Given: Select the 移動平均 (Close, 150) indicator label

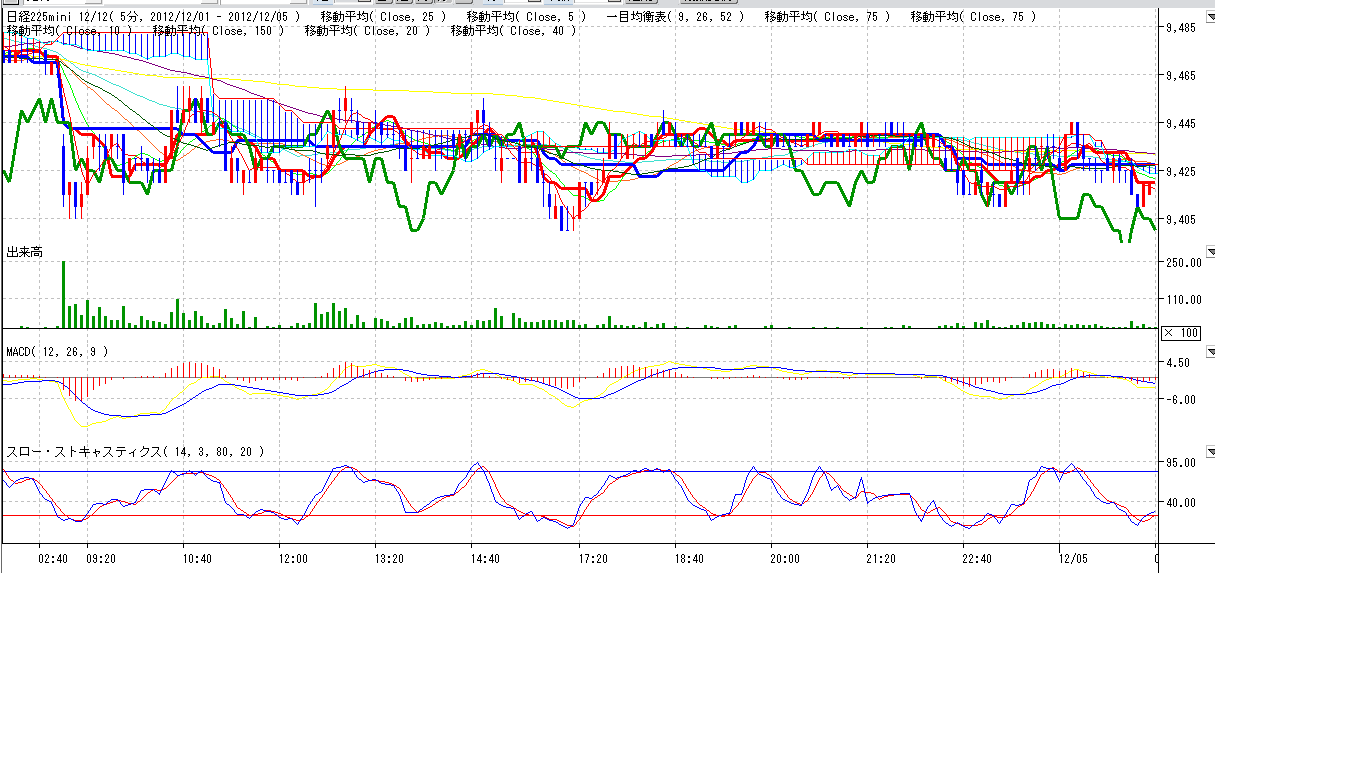Looking at the screenshot, I should pyautogui.click(x=218, y=31).
